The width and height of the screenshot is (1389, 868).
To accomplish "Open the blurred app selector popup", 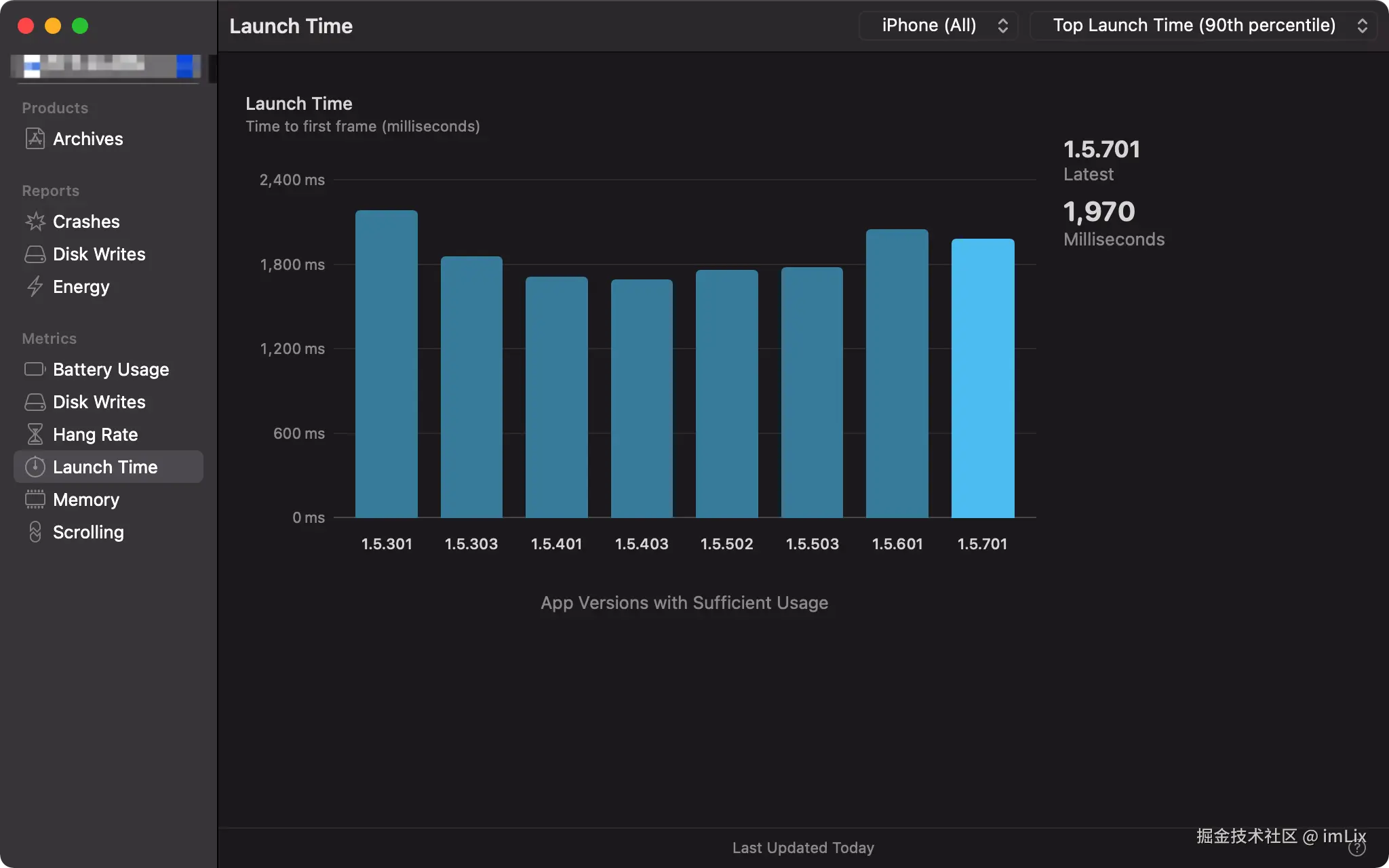I will 107,66.
